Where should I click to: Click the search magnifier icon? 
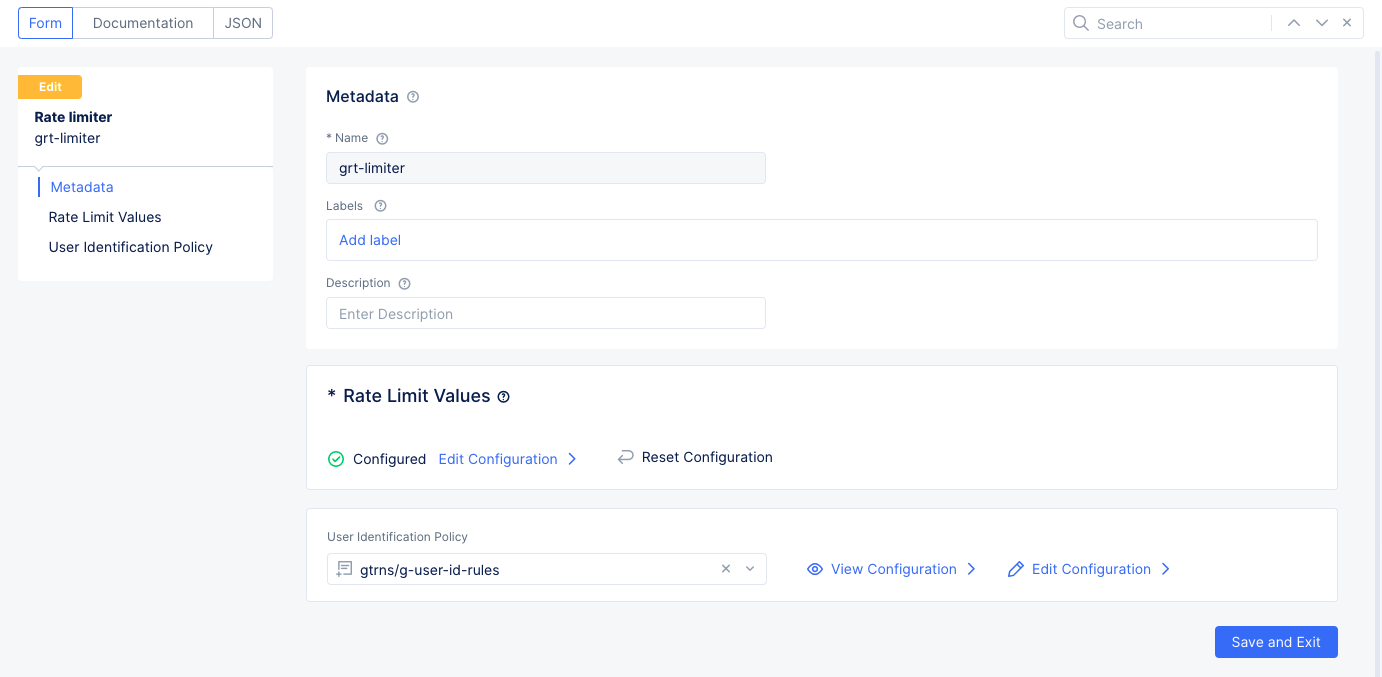pyautogui.click(x=1081, y=23)
